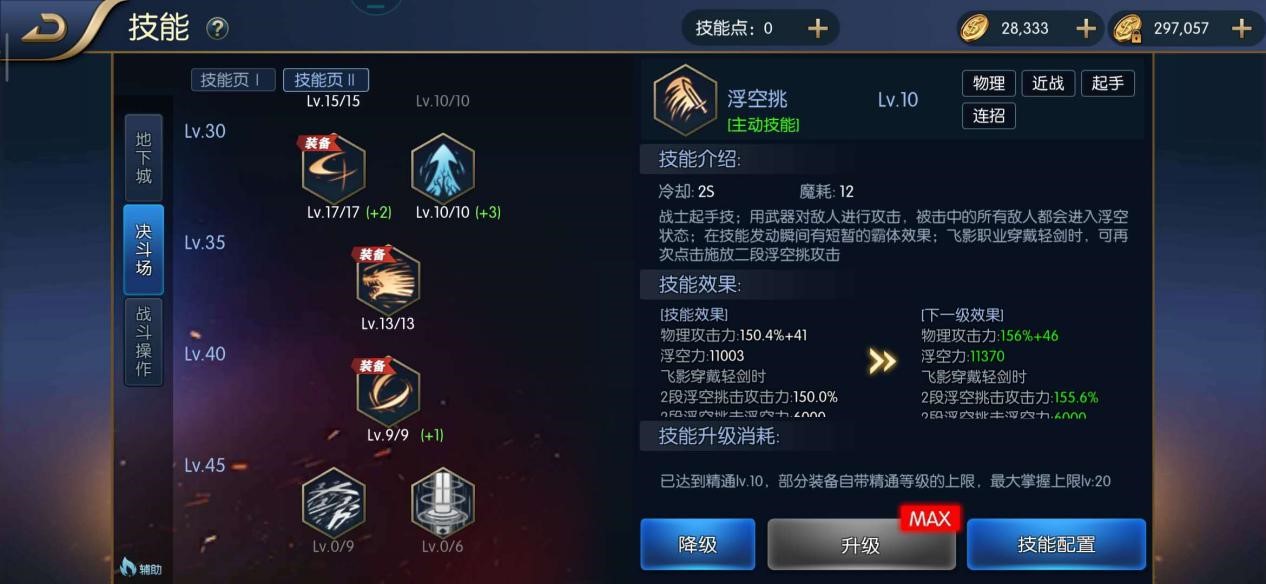Open the 地下城 side tab
The width and height of the screenshot is (1266, 584).
tap(143, 157)
